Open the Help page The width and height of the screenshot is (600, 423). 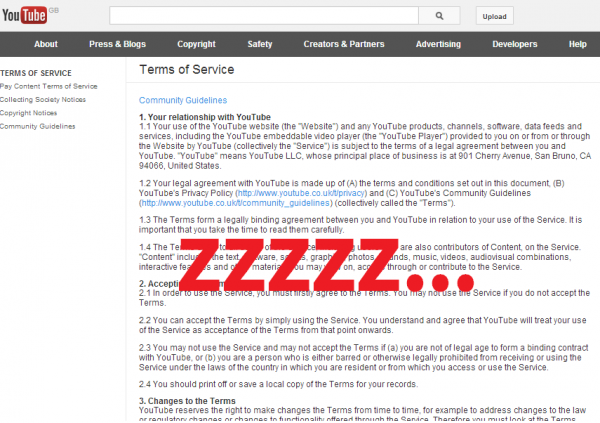click(x=577, y=44)
